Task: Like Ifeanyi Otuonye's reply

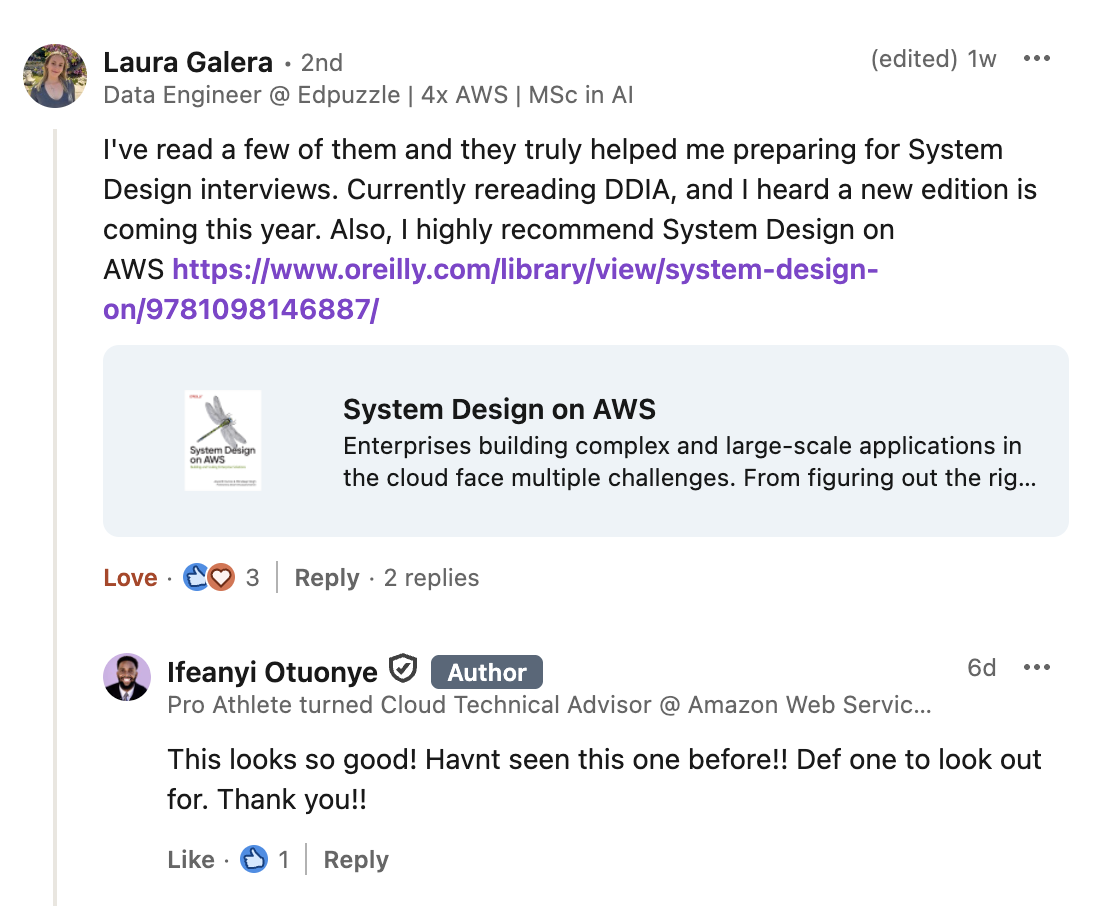Action: [x=191, y=860]
